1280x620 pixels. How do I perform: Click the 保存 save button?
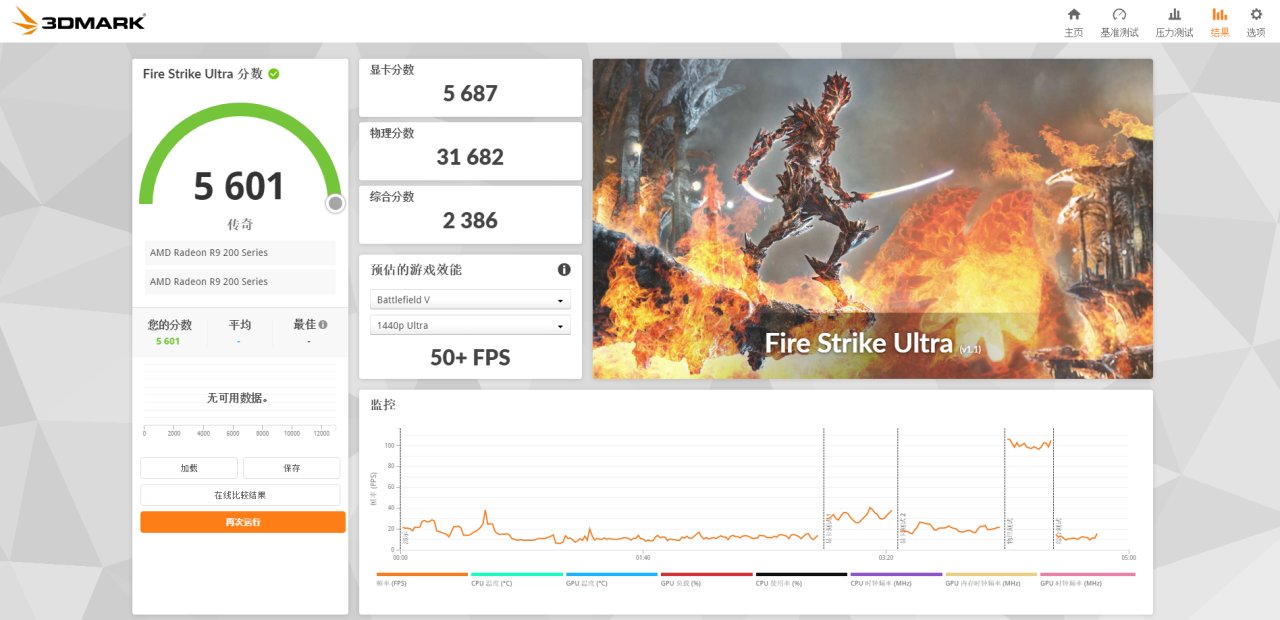click(291, 468)
